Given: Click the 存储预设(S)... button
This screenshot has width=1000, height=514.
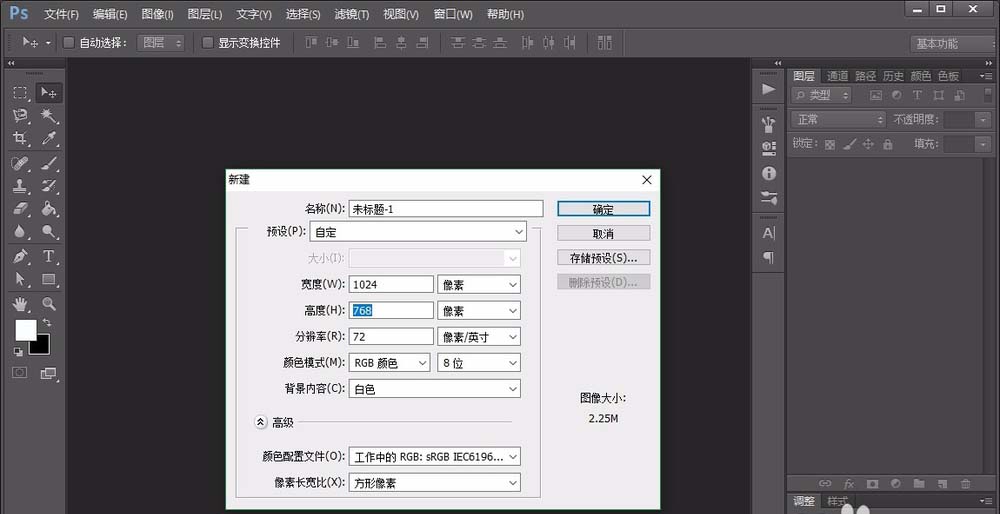Looking at the screenshot, I should coord(603,258).
